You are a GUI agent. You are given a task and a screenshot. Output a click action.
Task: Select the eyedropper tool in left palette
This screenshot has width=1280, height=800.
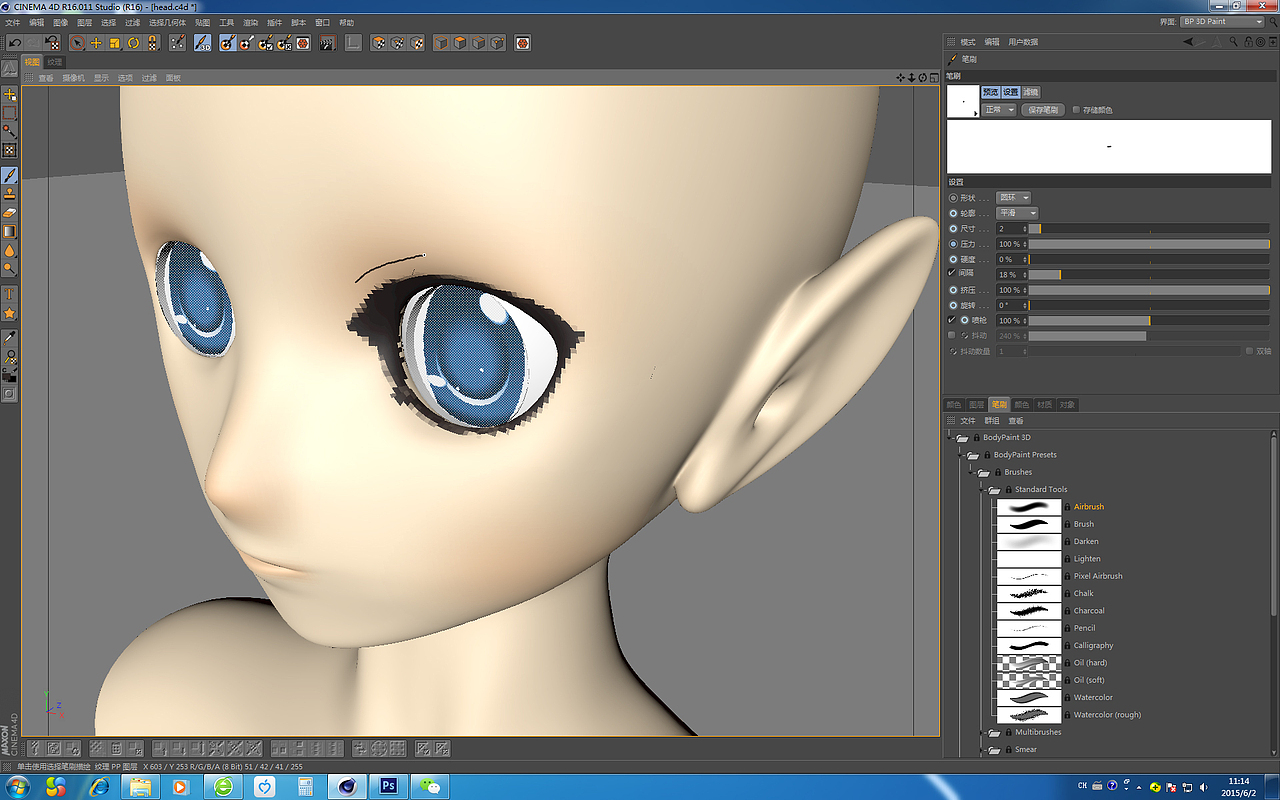point(10,338)
